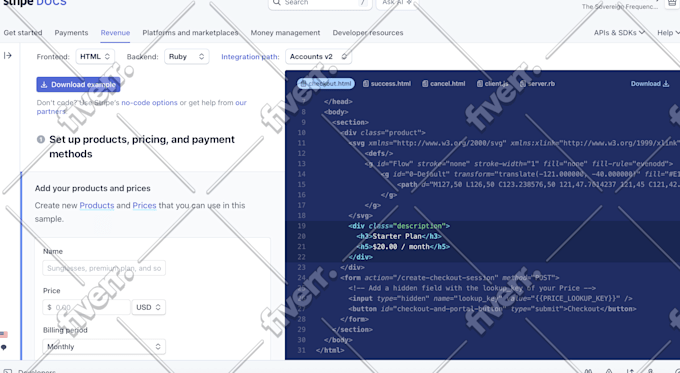Click the Integration path link
Image resolution: width=680 pixels, height=373 pixels.
pos(250,57)
